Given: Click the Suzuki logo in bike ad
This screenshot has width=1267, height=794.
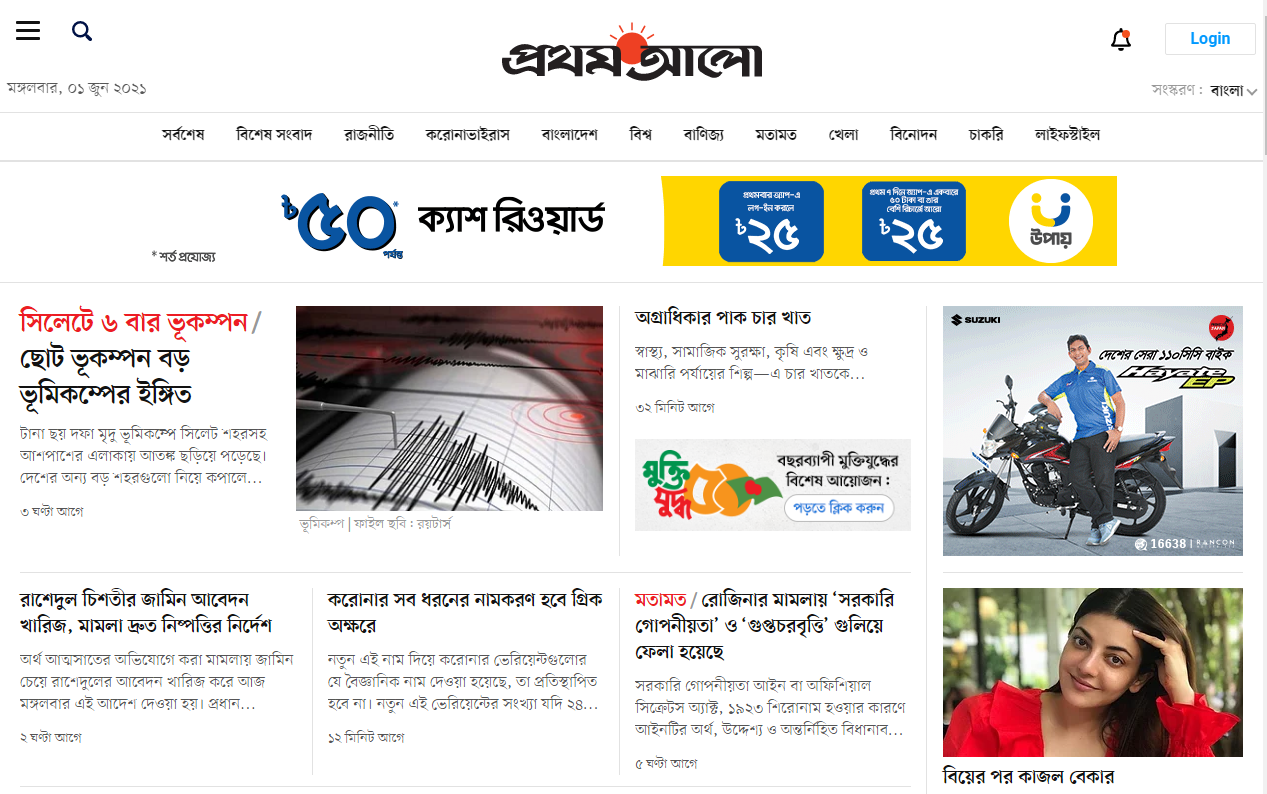Looking at the screenshot, I should 975,319.
